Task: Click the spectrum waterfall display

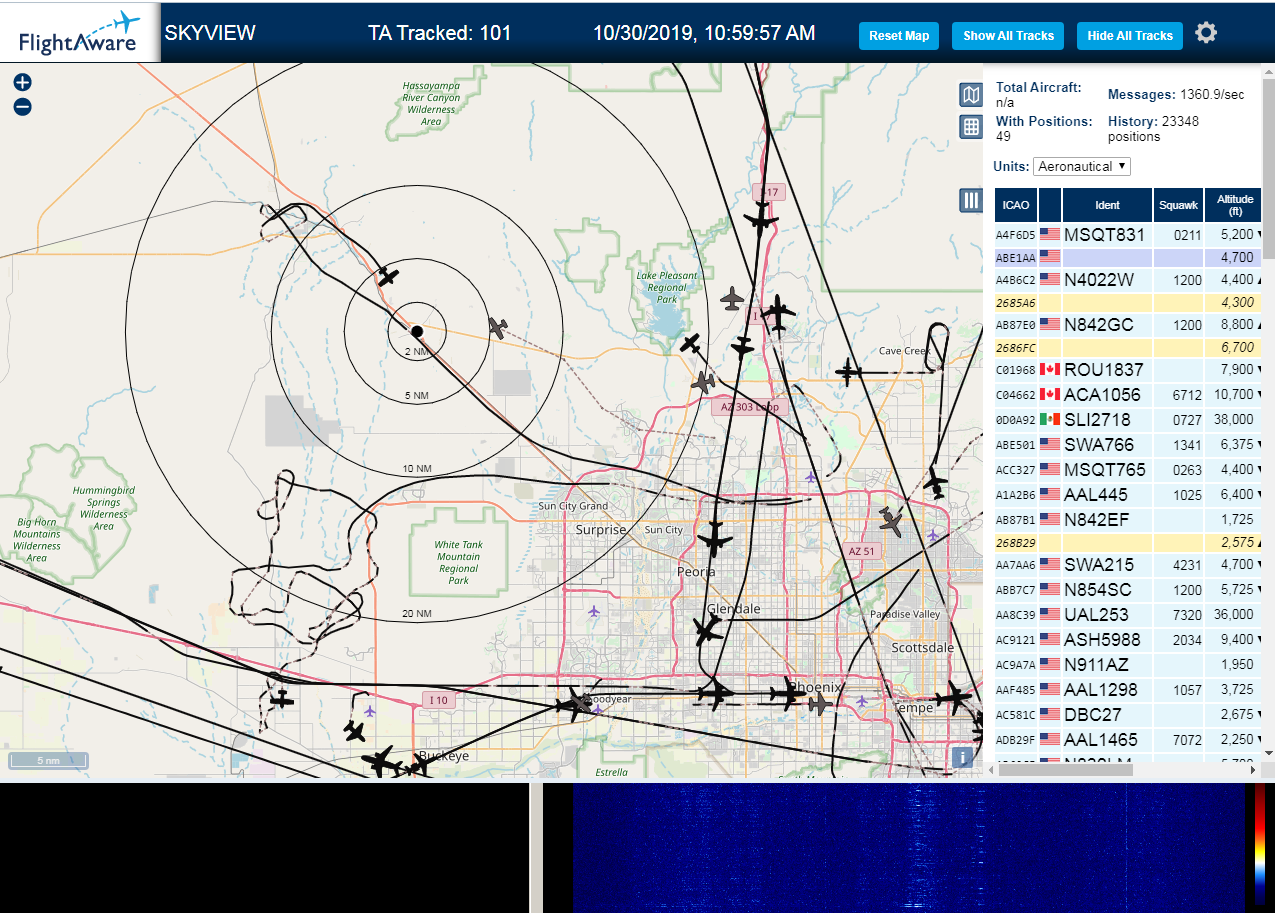Action: click(909, 848)
